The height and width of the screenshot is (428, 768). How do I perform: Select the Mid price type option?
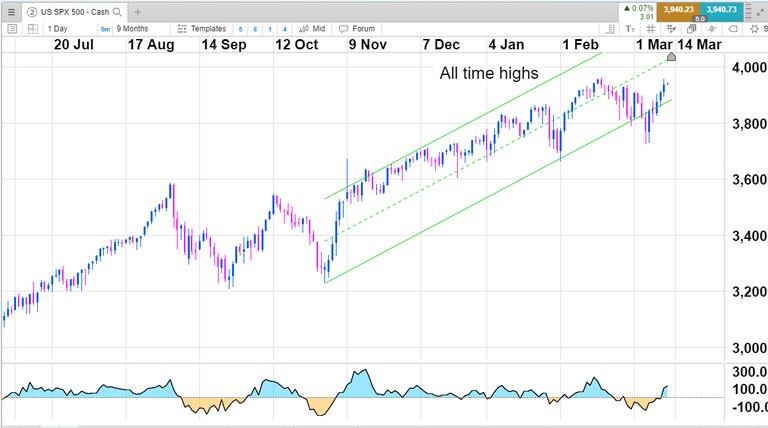coord(314,29)
